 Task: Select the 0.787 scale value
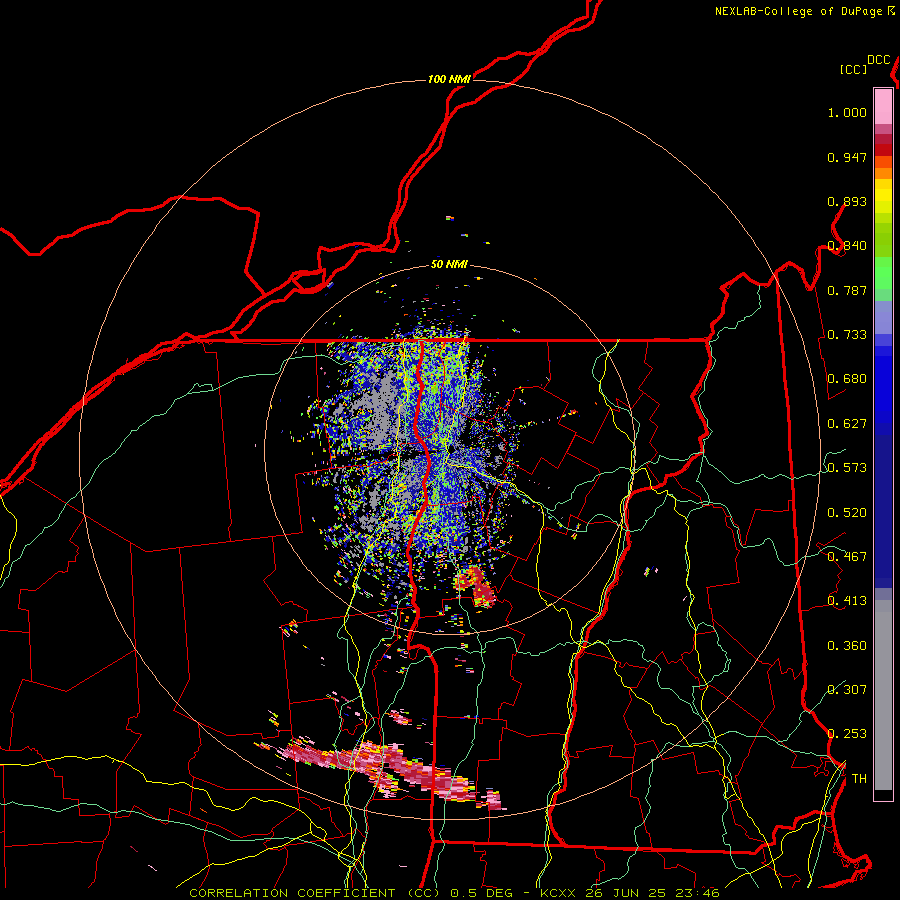click(x=847, y=290)
